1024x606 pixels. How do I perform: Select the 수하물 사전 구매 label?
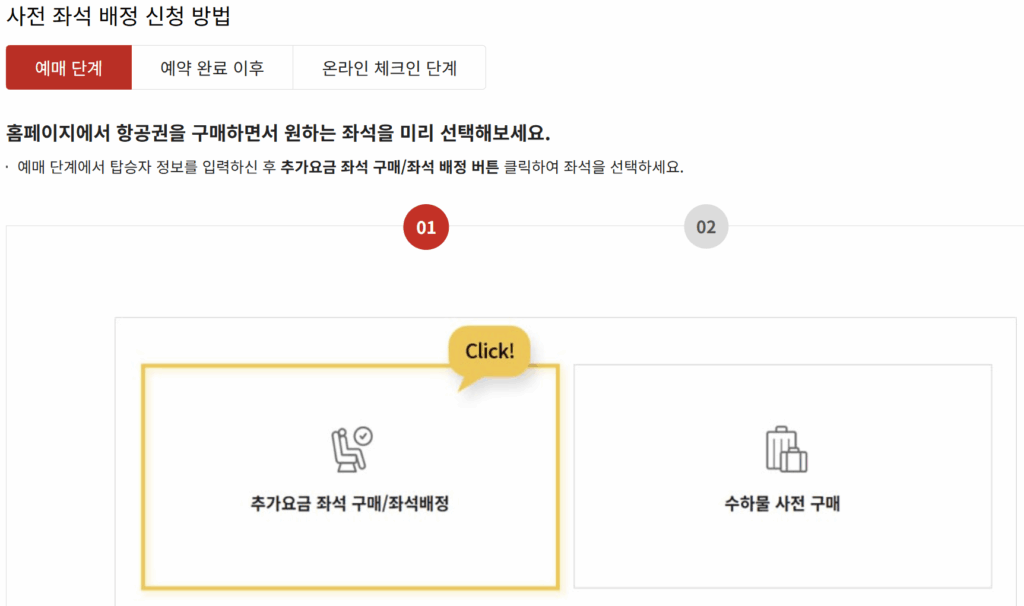(x=782, y=503)
